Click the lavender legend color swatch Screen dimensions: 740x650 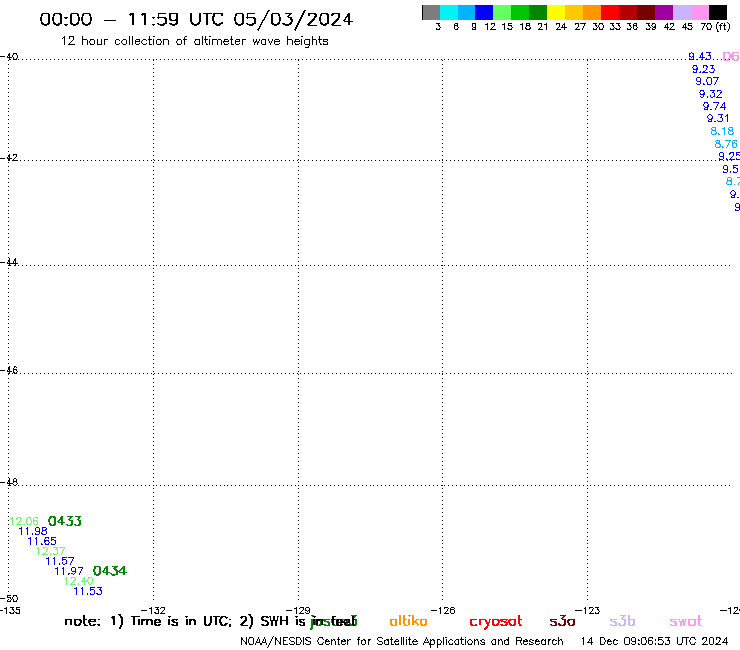(x=681, y=12)
